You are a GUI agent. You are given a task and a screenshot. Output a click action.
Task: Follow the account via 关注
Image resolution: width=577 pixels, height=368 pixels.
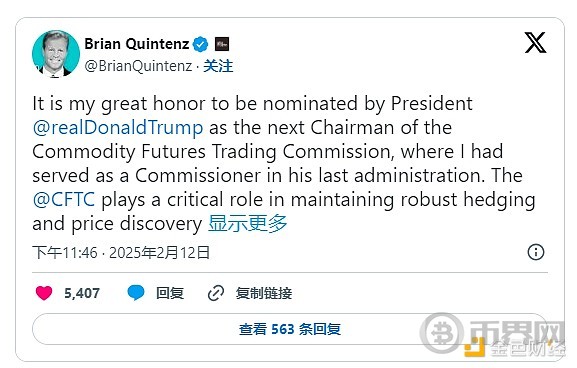click(x=218, y=66)
